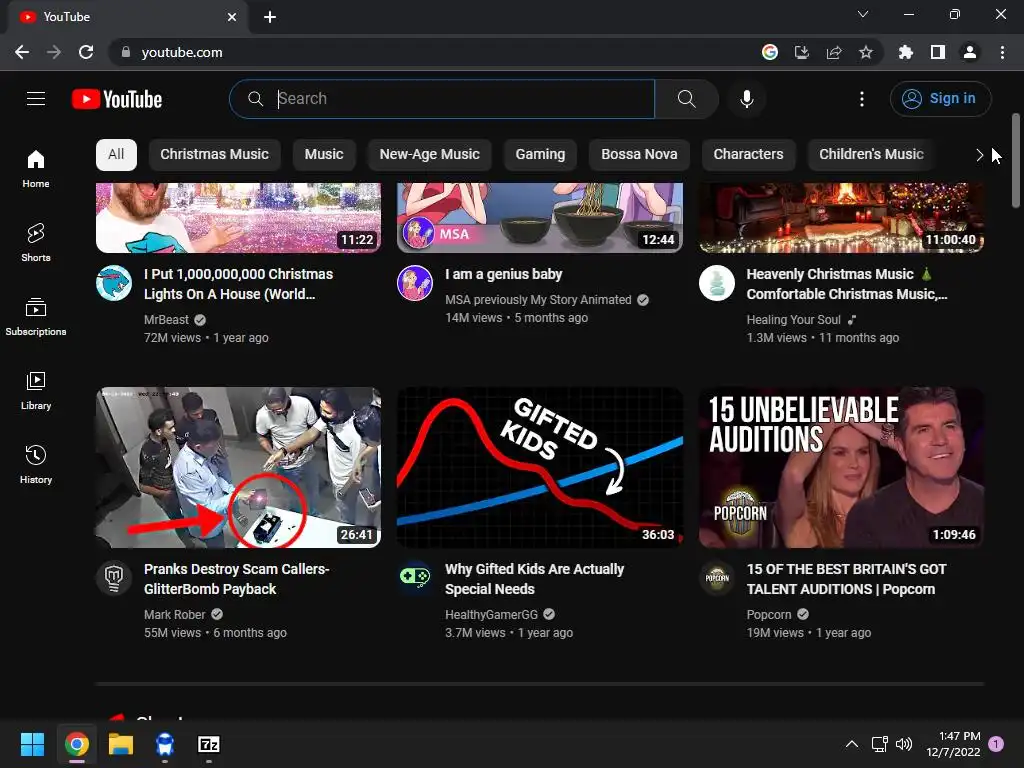This screenshot has width=1024, height=768.
Task: Open 'I Put 1,000,000,000 Christmas Lights' video title
Action: (238, 284)
